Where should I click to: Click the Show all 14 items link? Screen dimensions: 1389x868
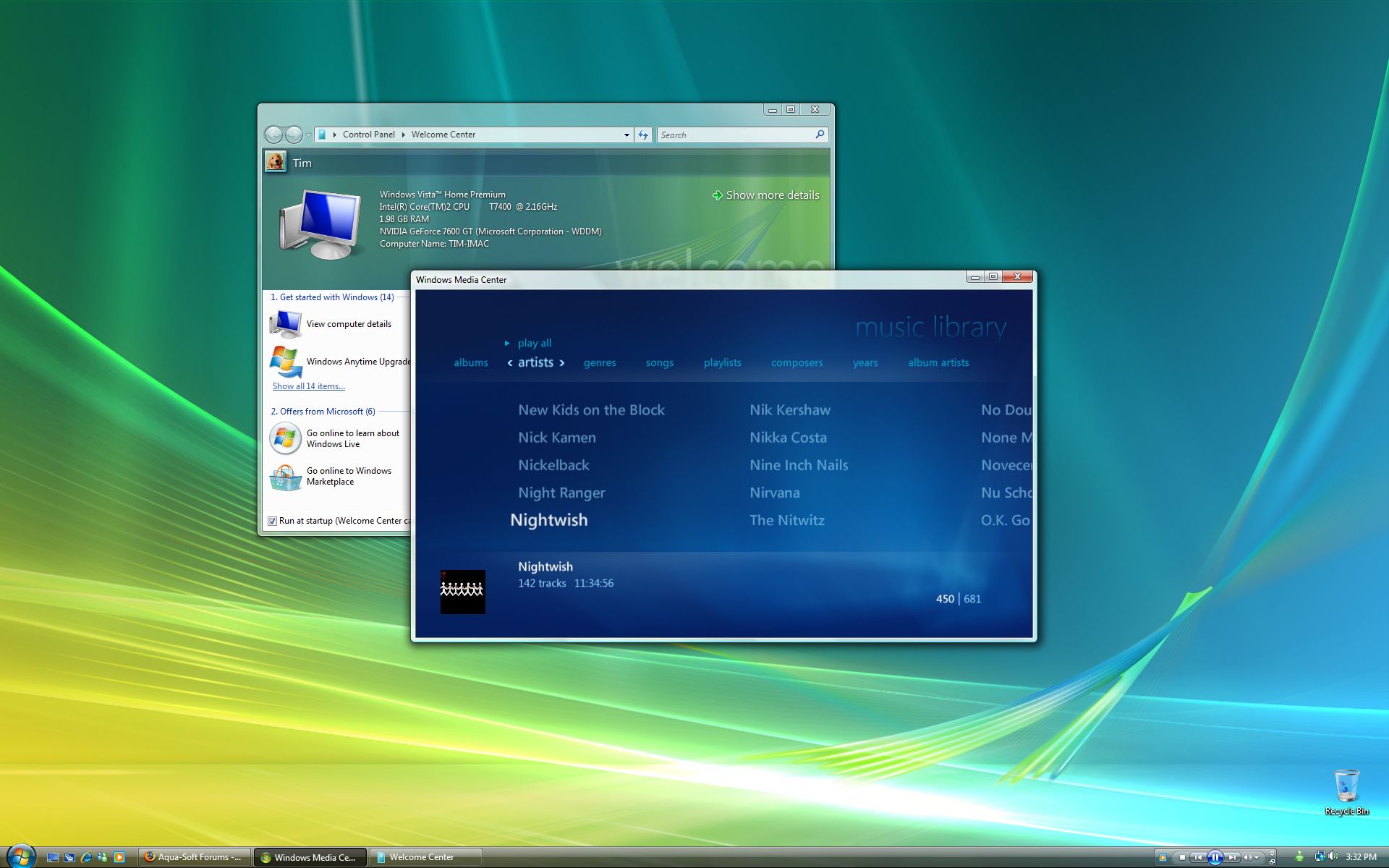308,386
